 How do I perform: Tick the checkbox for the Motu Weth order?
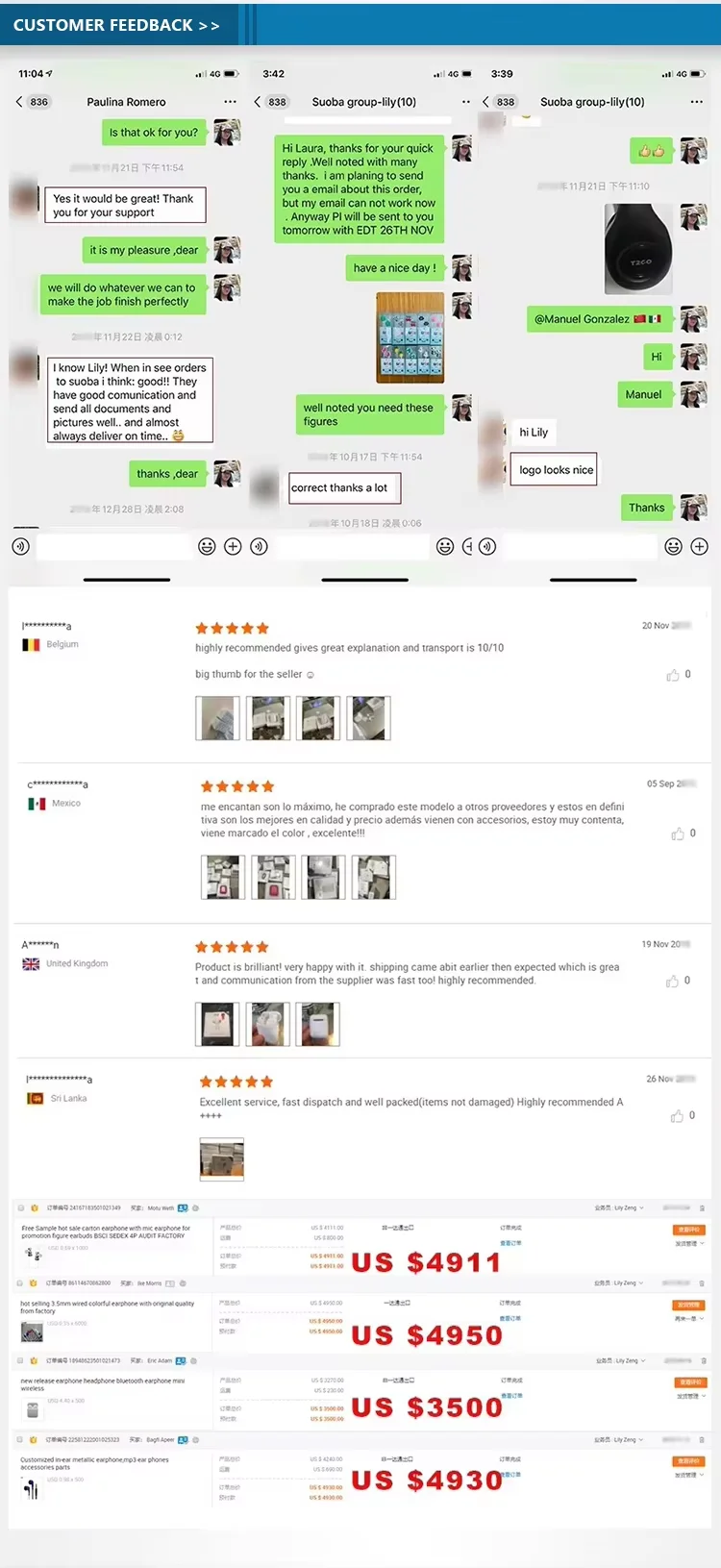coord(21,1207)
